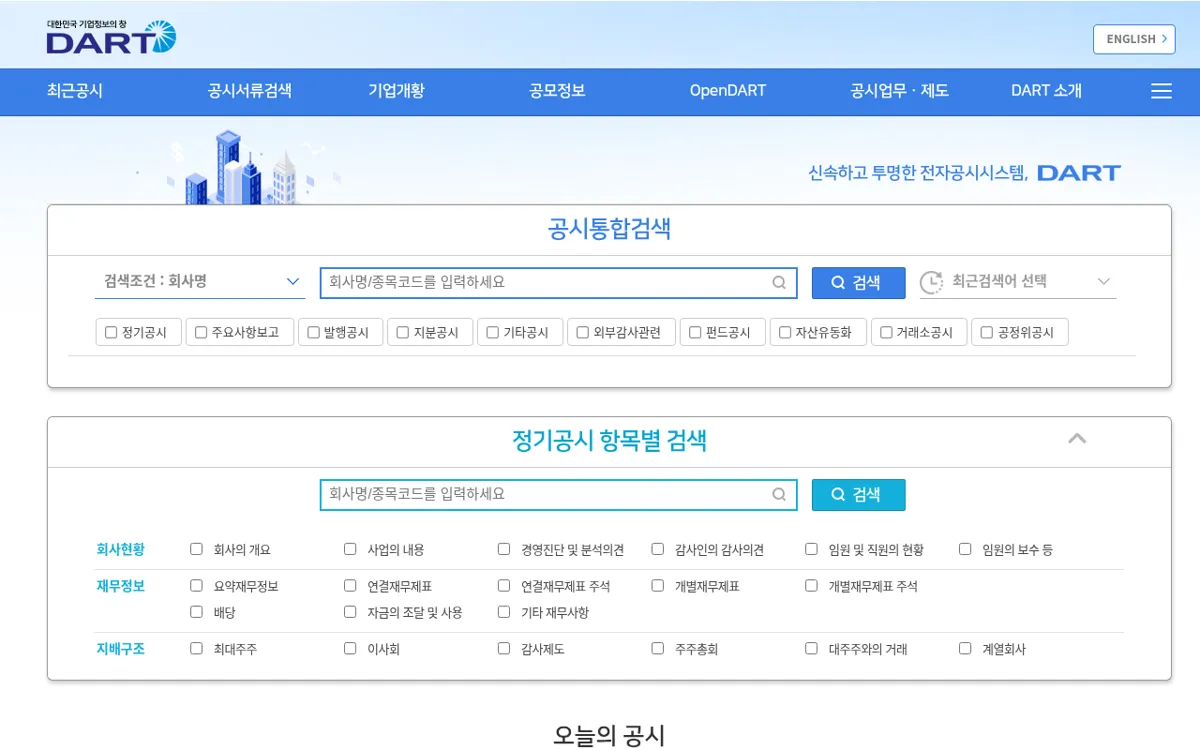Select the 요약재무정보 checkbox
This screenshot has height=750, width=1200.
pos(196,586)
